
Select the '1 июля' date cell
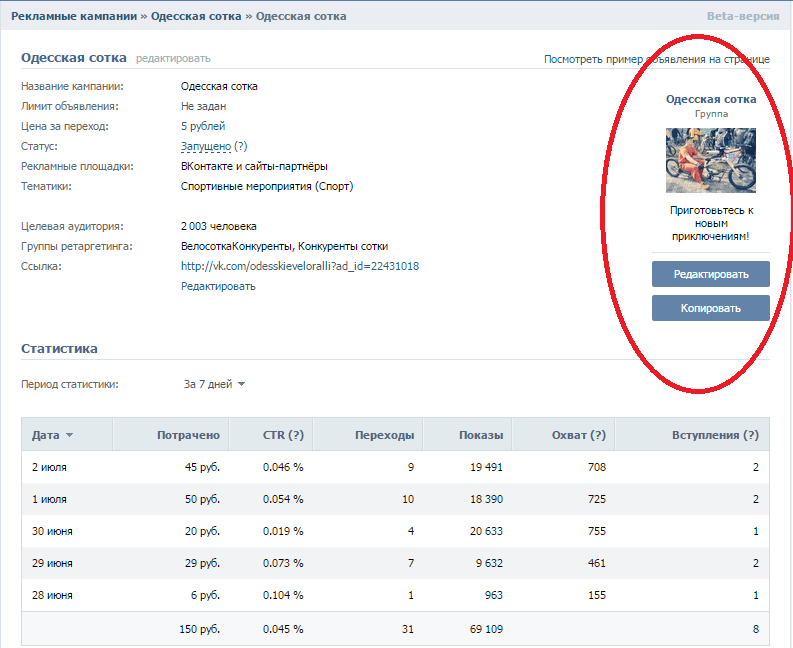(x=49, y=499)
